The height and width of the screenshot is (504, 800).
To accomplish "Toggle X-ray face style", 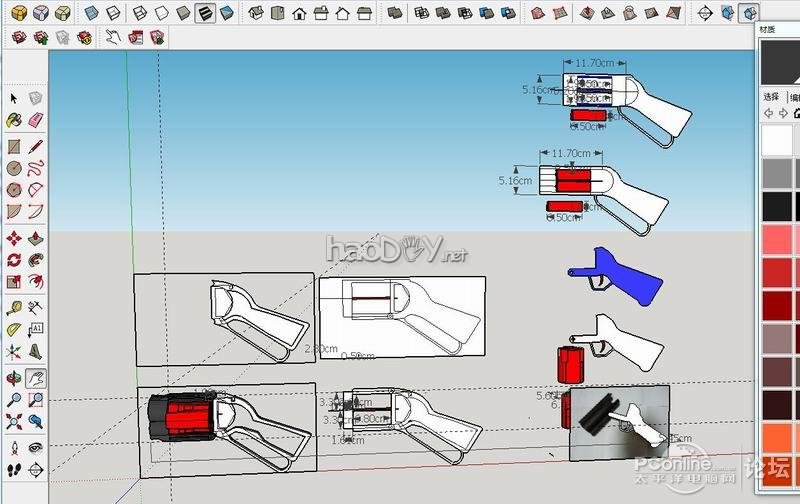I will pyautogui.click(x=92, y=13).
